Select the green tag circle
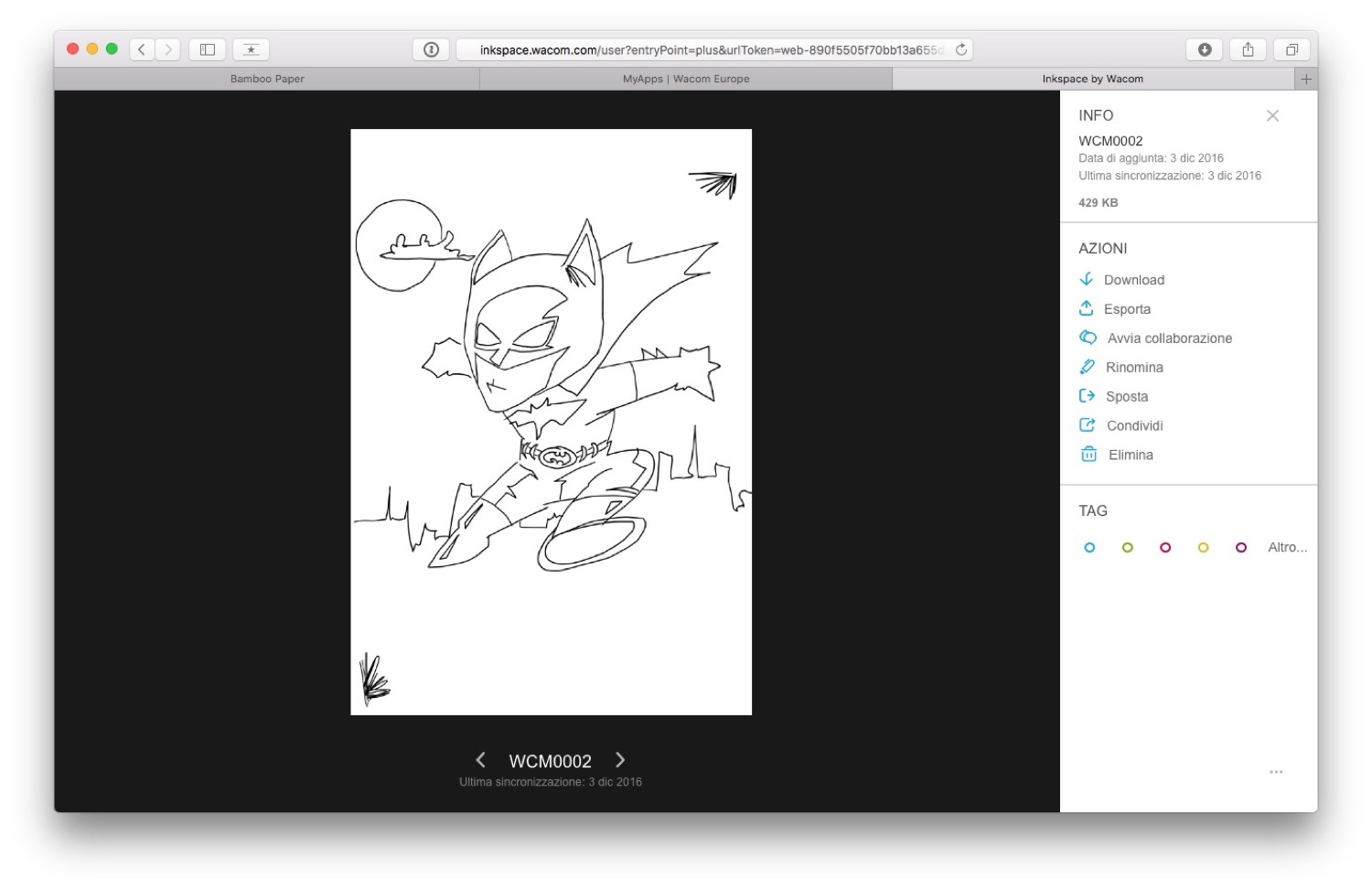Image resolution: width=1372 pixels, height=890 pixels. click(1127, 548)
